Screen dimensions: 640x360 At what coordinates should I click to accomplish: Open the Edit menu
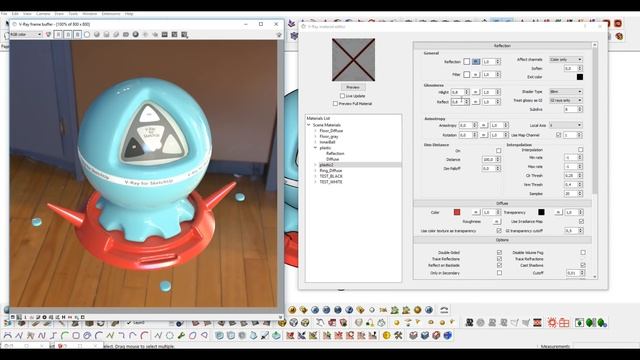tap(16, 14)
